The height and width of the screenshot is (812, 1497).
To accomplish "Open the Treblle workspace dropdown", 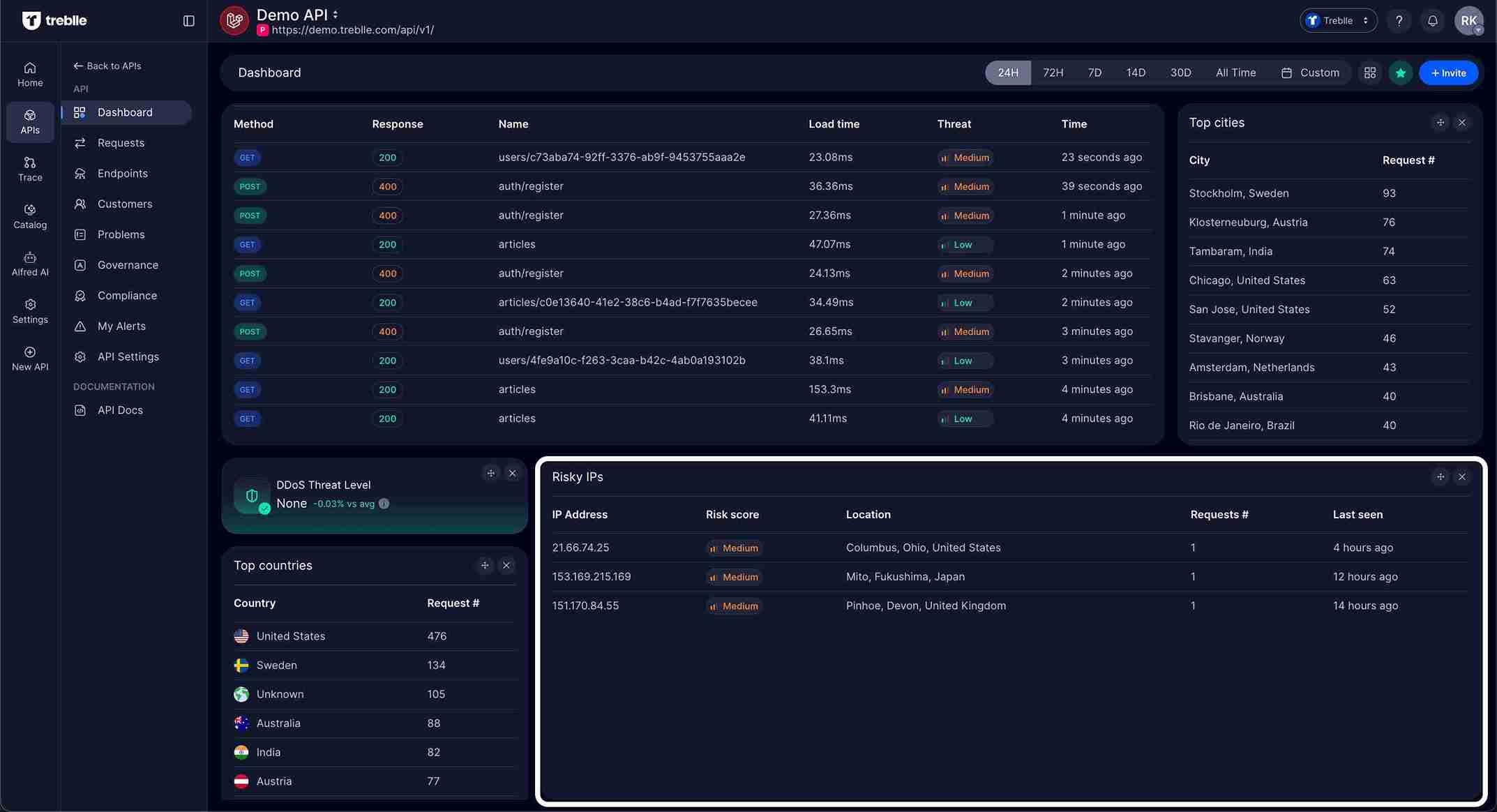I will coord(1338,21).
